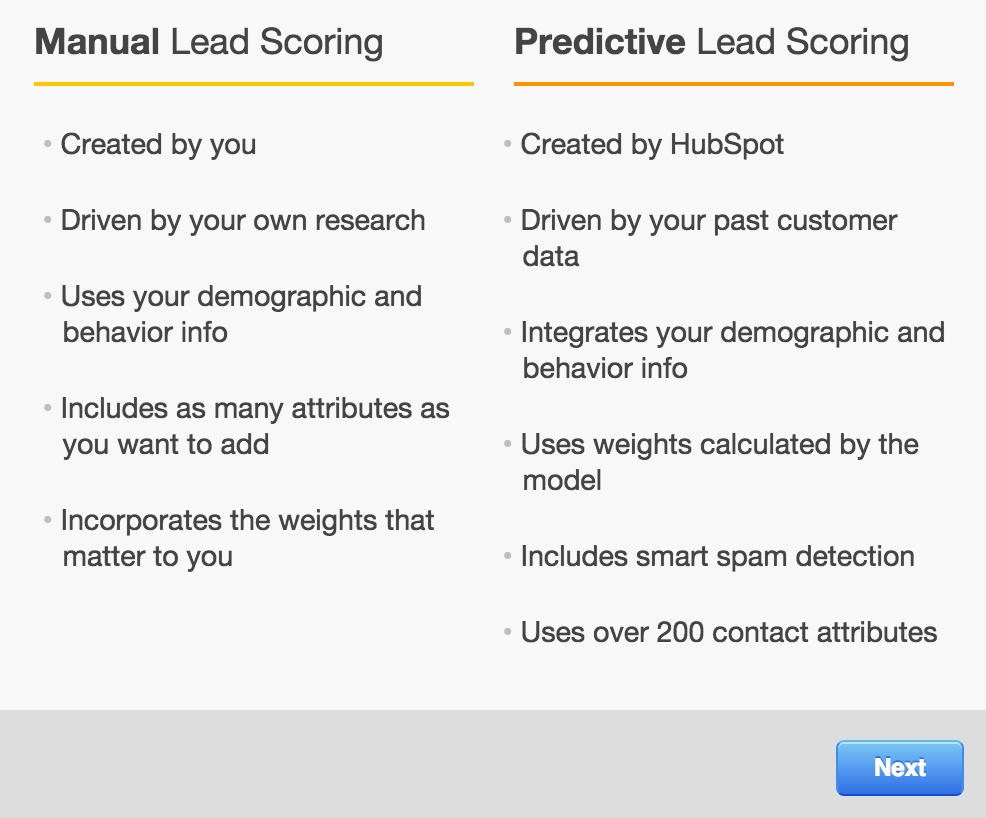
Task: Click 'Uses weights calculated by the model'
Action: 718,462
